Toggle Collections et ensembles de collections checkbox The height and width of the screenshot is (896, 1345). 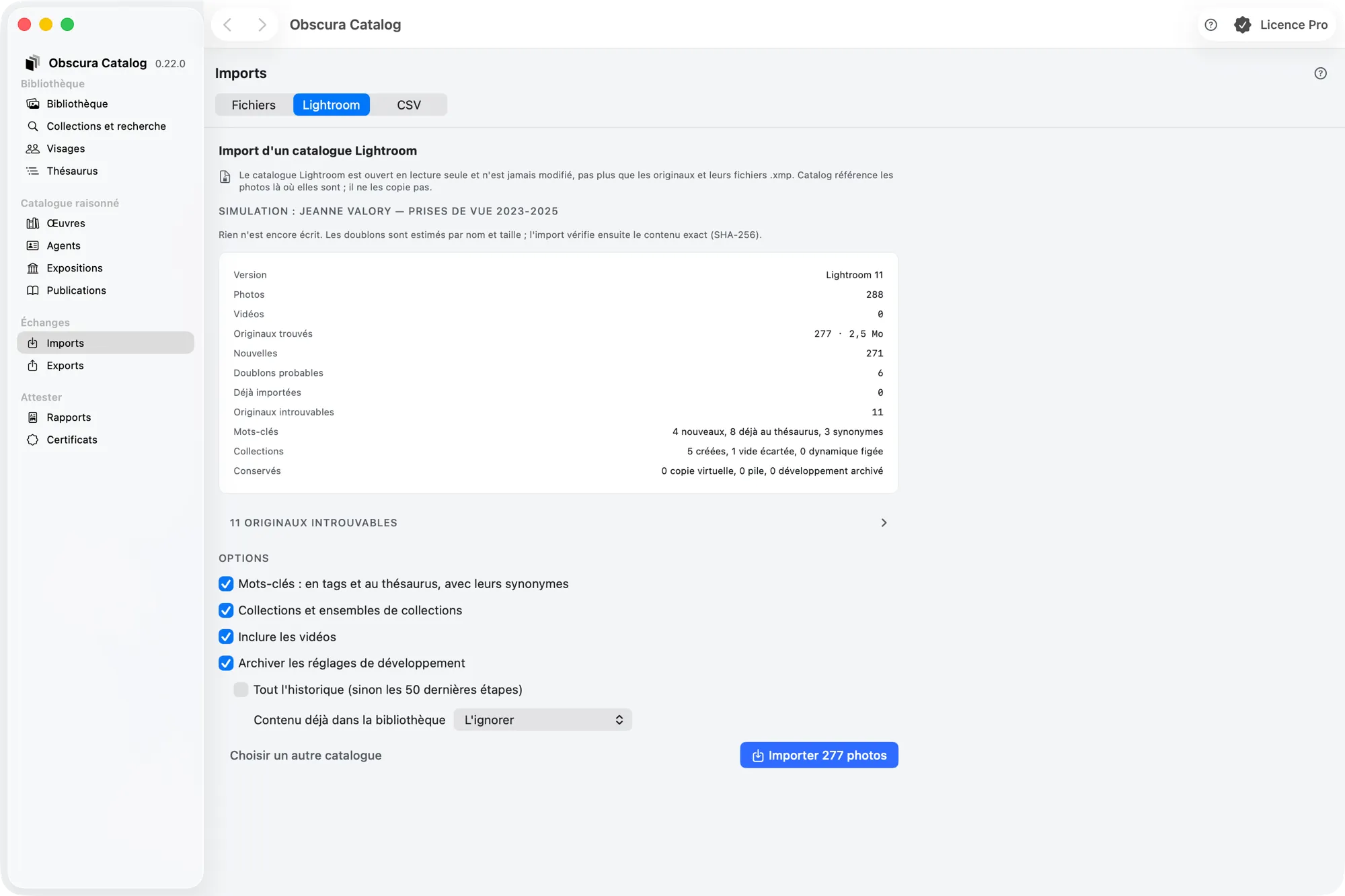226,610
